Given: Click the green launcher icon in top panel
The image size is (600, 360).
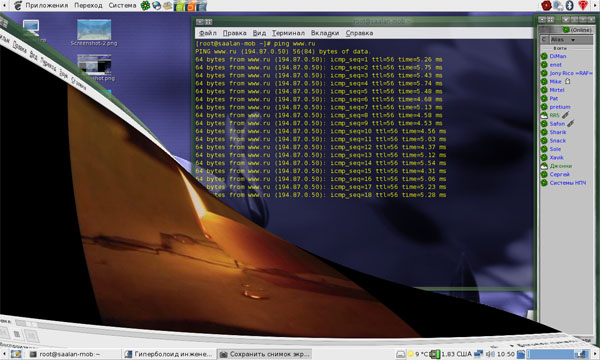Looking at the screenshot, I should (x=179, y=6).
